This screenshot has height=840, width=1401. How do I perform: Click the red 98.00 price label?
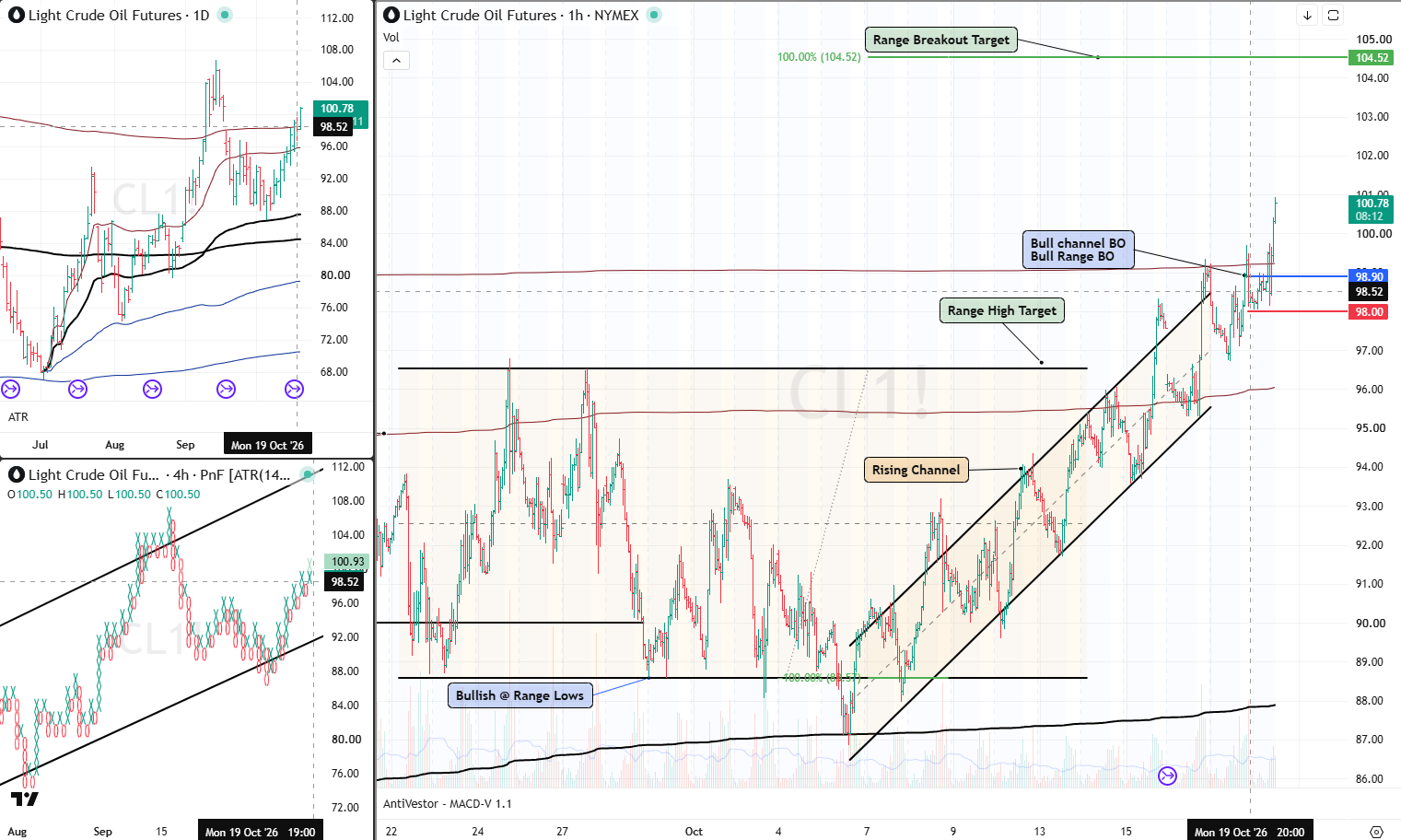click(1370, 312)
